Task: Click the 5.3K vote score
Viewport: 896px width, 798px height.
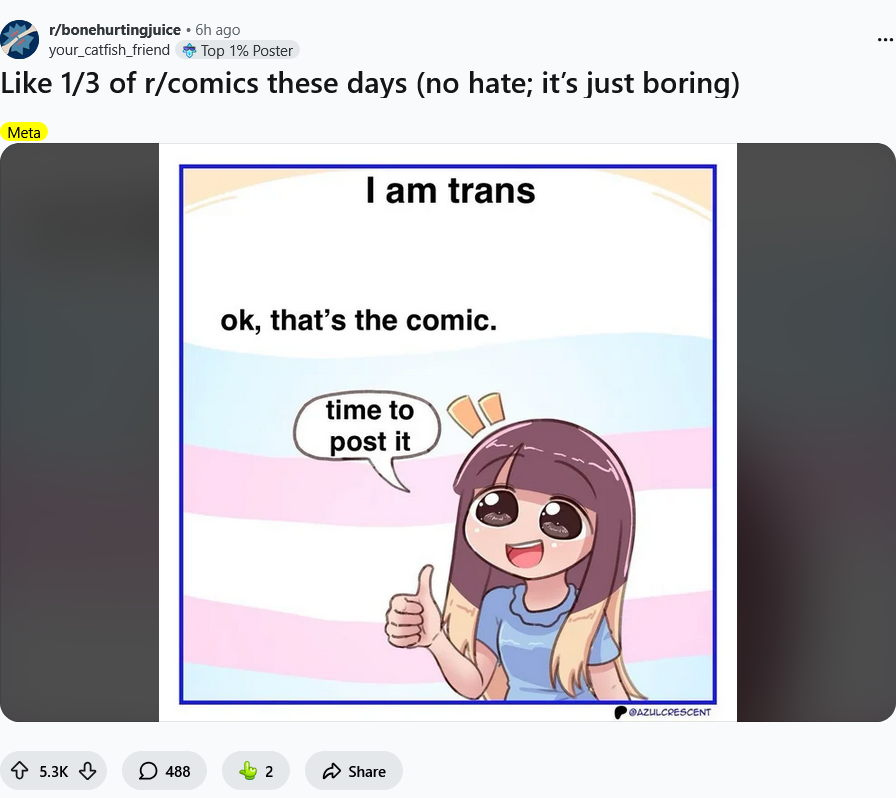Action: [x=53, y=771]
